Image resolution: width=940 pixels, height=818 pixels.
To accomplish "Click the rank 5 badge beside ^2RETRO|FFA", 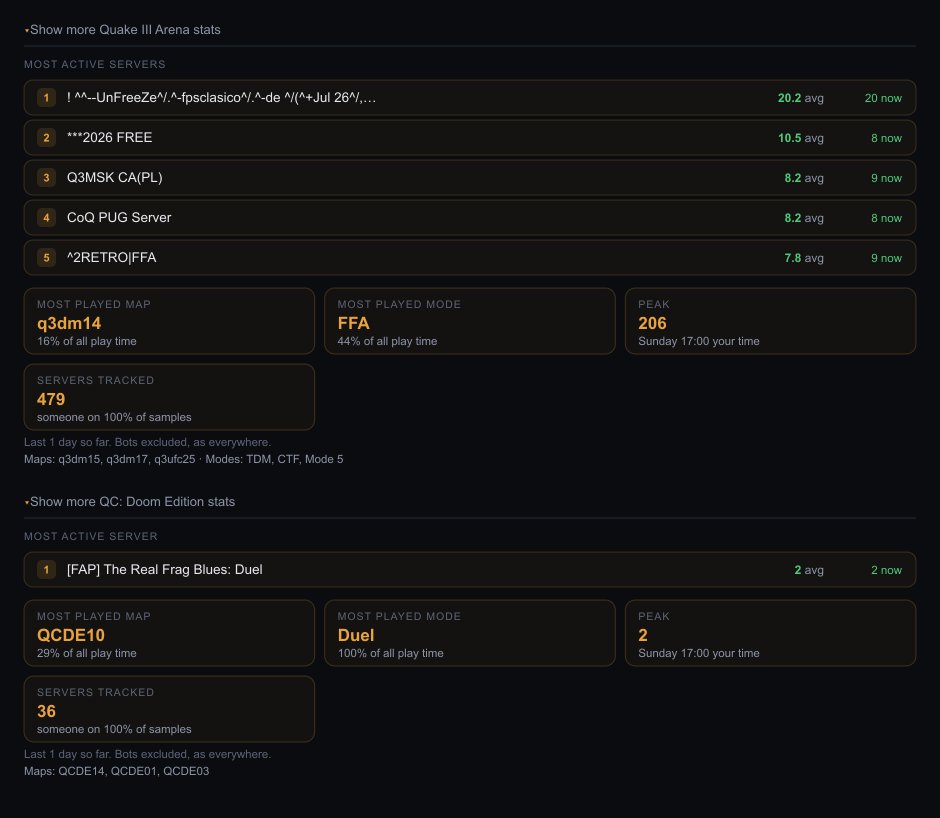I will coord(46,258).
